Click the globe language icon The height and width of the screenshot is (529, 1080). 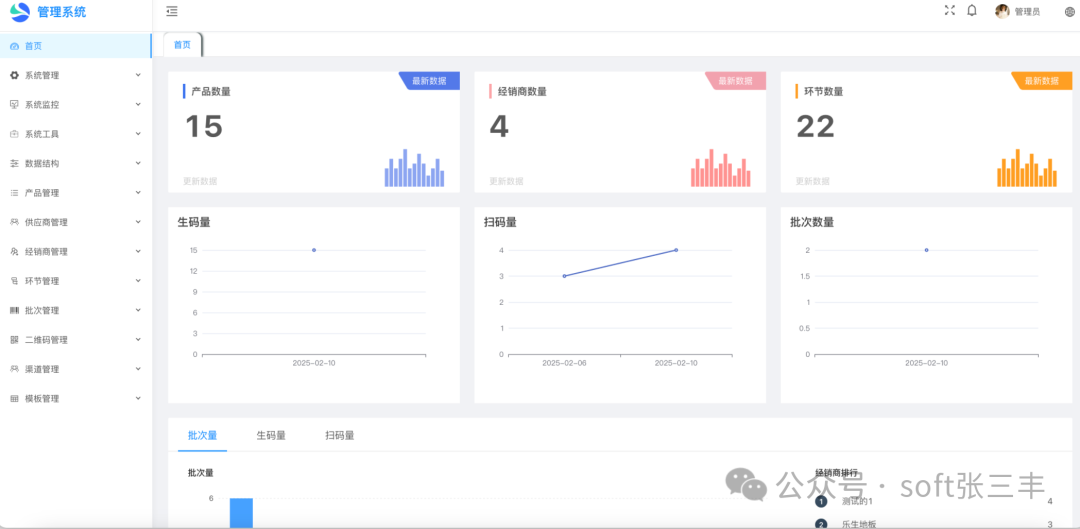tap(1069, 12)
